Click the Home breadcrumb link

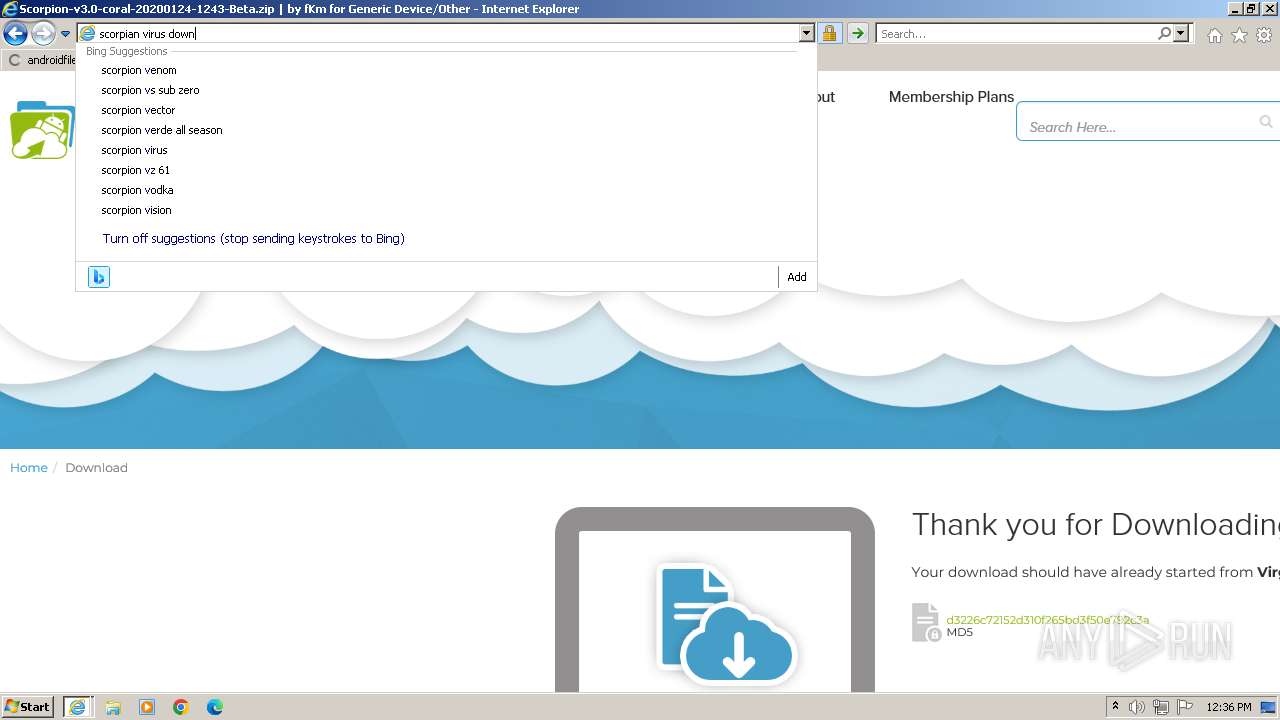(29, 468)
